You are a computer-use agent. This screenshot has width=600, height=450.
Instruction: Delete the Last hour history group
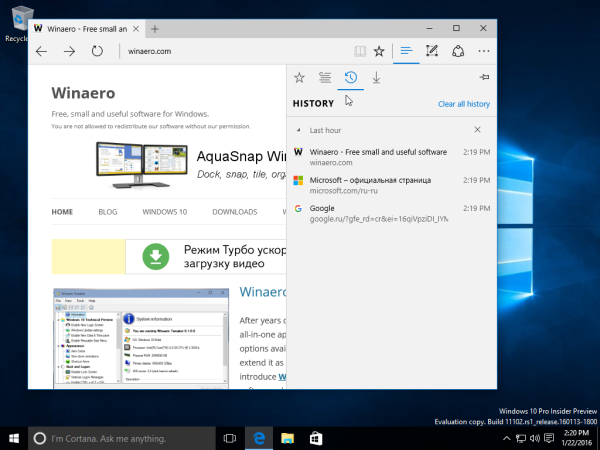point(477,130)
